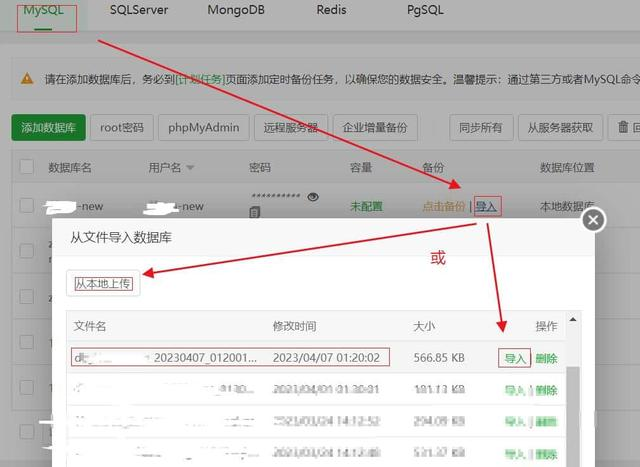The height and width of the screenshot is (467, 640).
Task: Sort by 用户名 column dropdown arrow
Action: (x=190, y=168)
